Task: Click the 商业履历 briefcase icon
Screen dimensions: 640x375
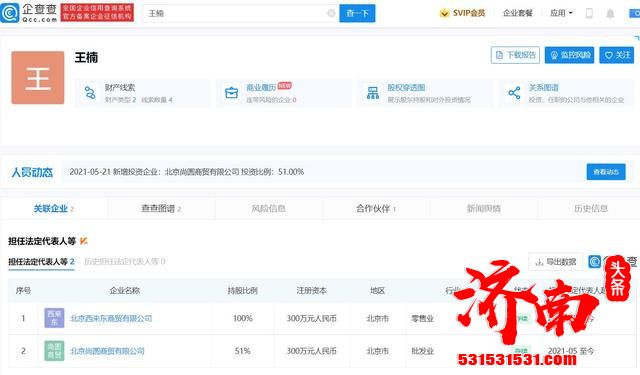Action: click(232, 93)
